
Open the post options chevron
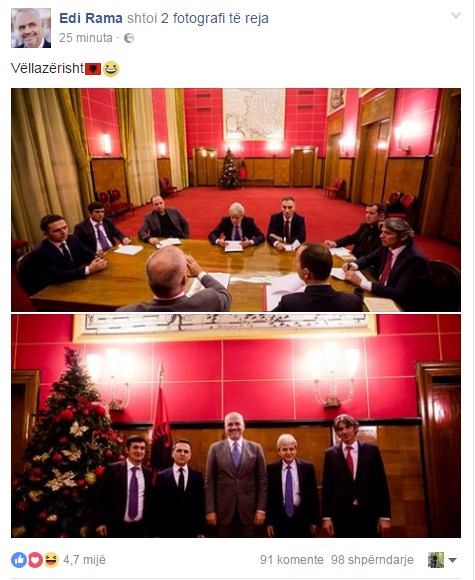[x=456, y=15]
